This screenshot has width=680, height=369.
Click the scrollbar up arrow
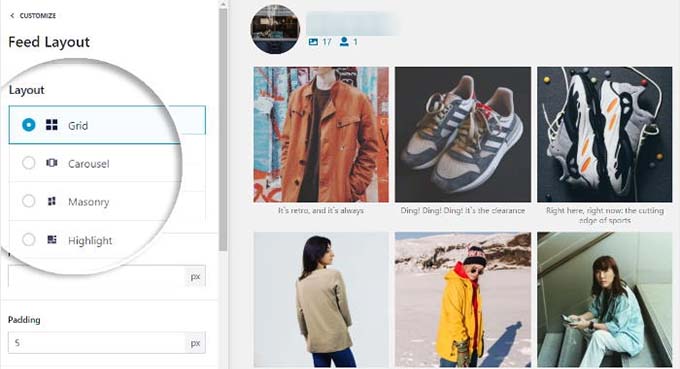click(223, 4)
